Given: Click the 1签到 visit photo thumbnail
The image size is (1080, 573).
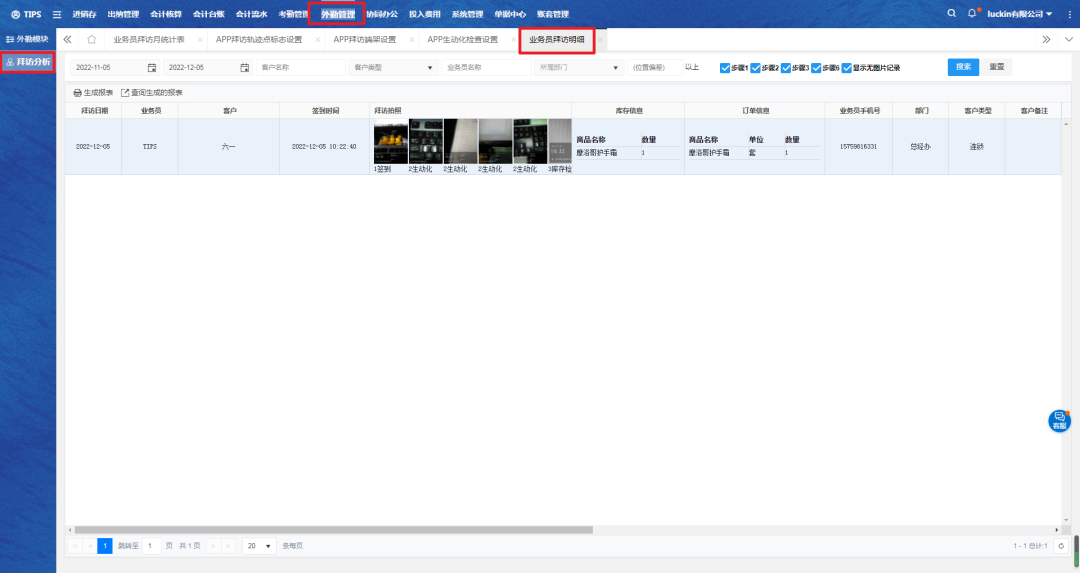Looking at the screenshot, I should coord(388,142).
